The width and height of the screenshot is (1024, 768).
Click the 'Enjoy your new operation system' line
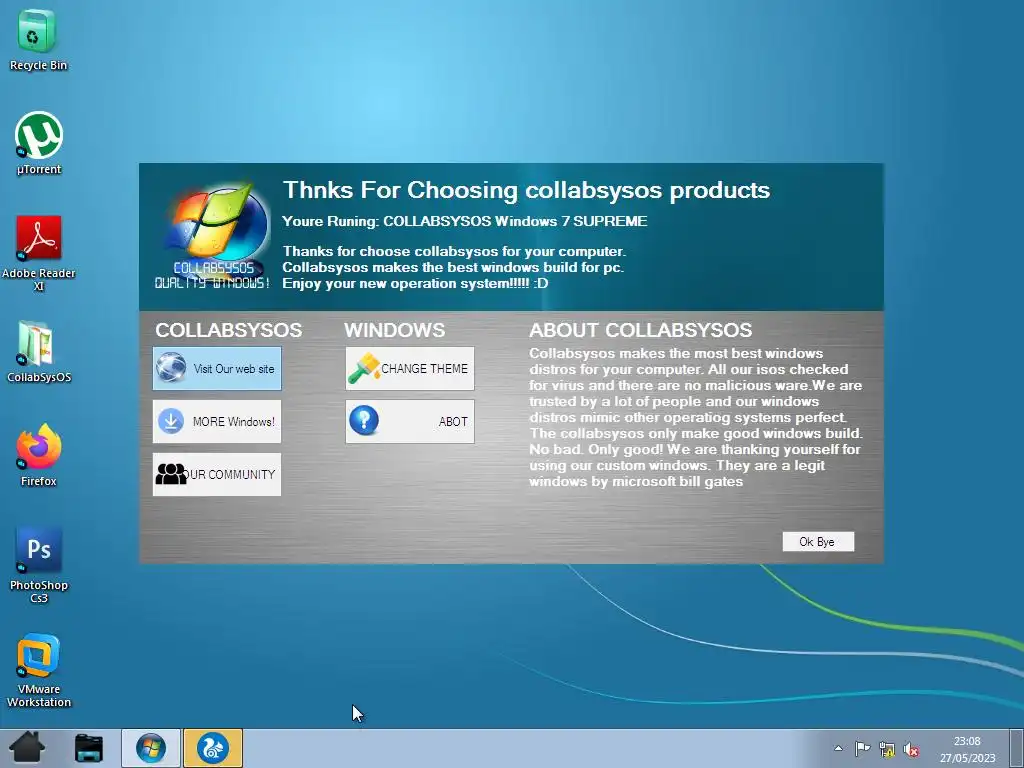click(415, 283)
